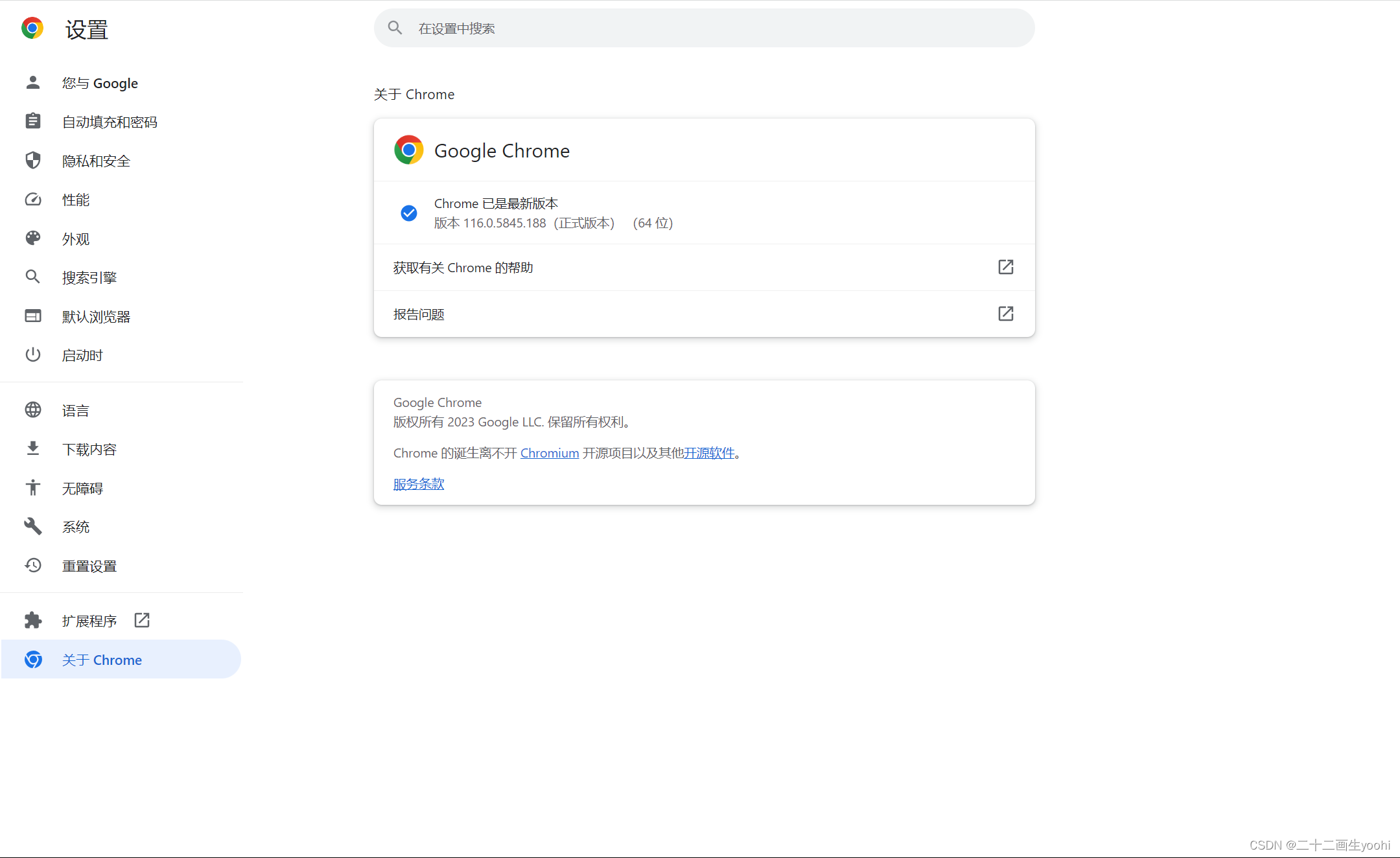
Task: Click the 报告问题 row
Action: pyautogui.click(x=704, y=314)
